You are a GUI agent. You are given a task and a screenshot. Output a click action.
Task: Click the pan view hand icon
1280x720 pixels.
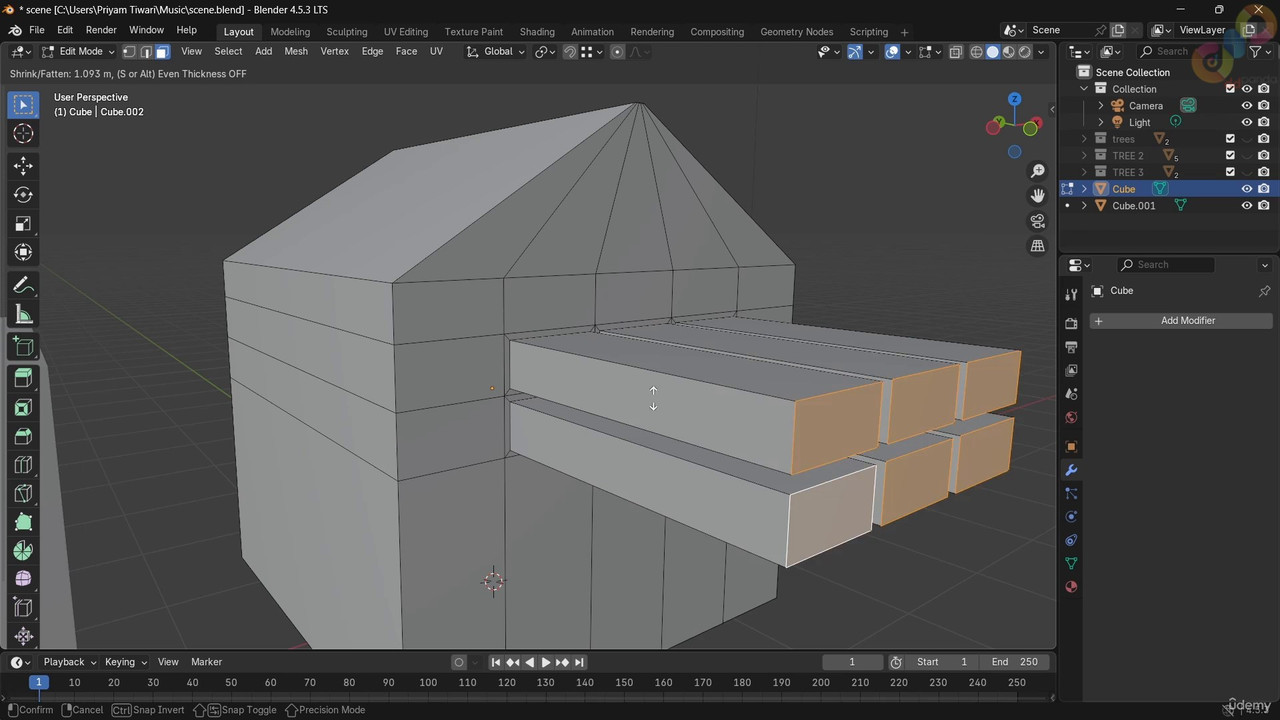pyautogui.click(x=1038, y=196)
